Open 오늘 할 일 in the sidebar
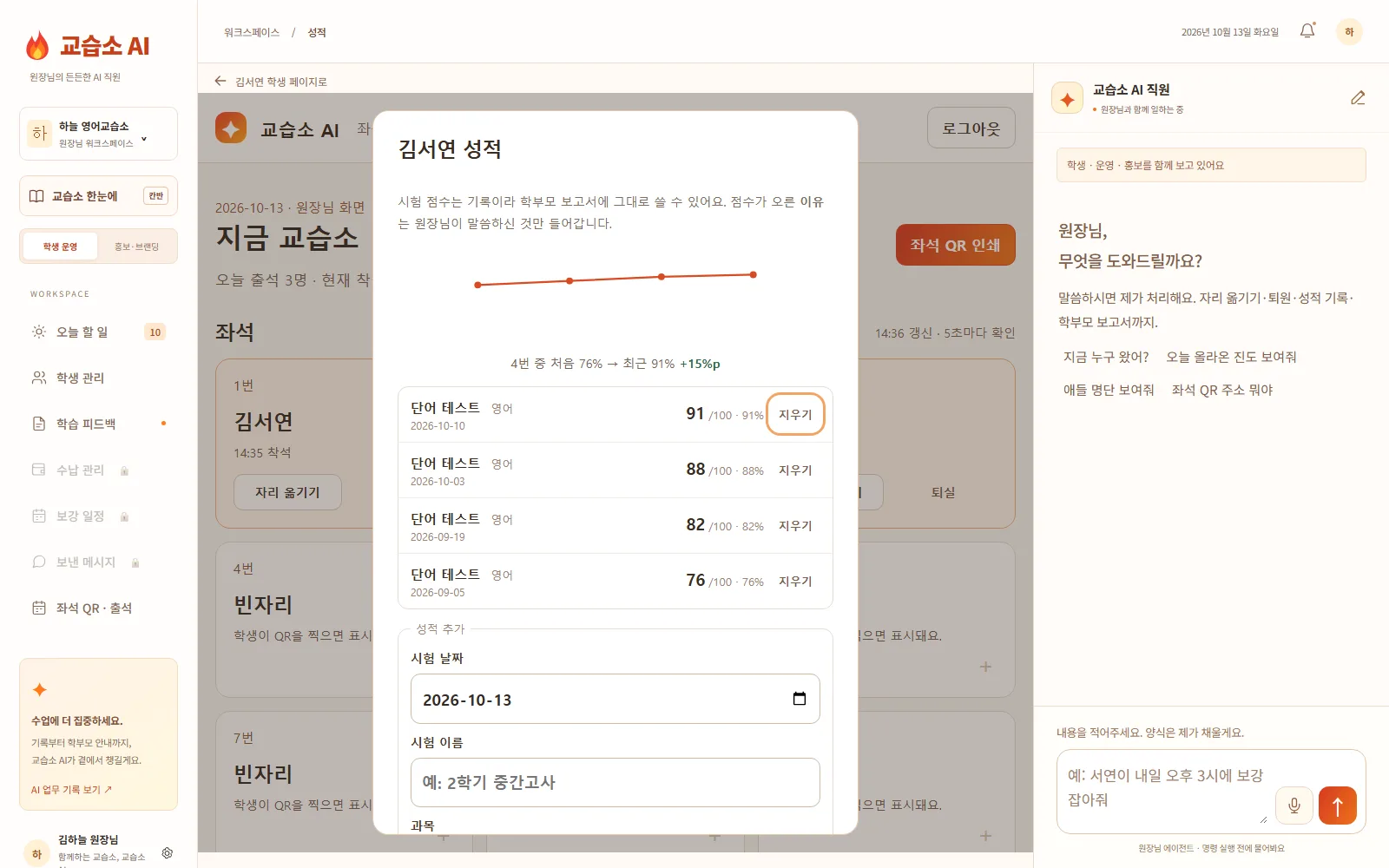This screenshot has width=1389, height=868. click(98, 332)
